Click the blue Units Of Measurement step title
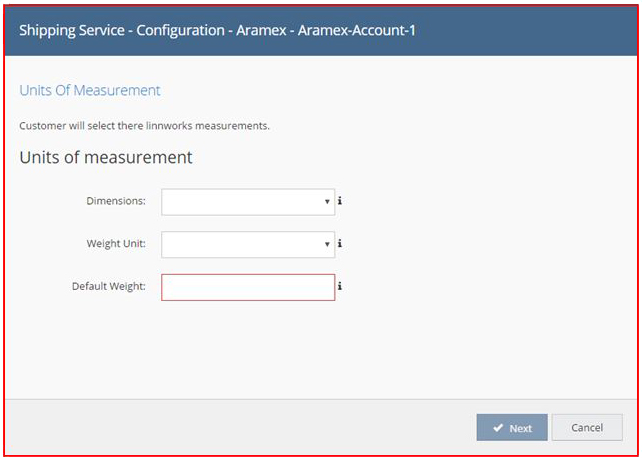Image resolution: width=642 pixels, height=459 pixels. [x=90, y=90]
